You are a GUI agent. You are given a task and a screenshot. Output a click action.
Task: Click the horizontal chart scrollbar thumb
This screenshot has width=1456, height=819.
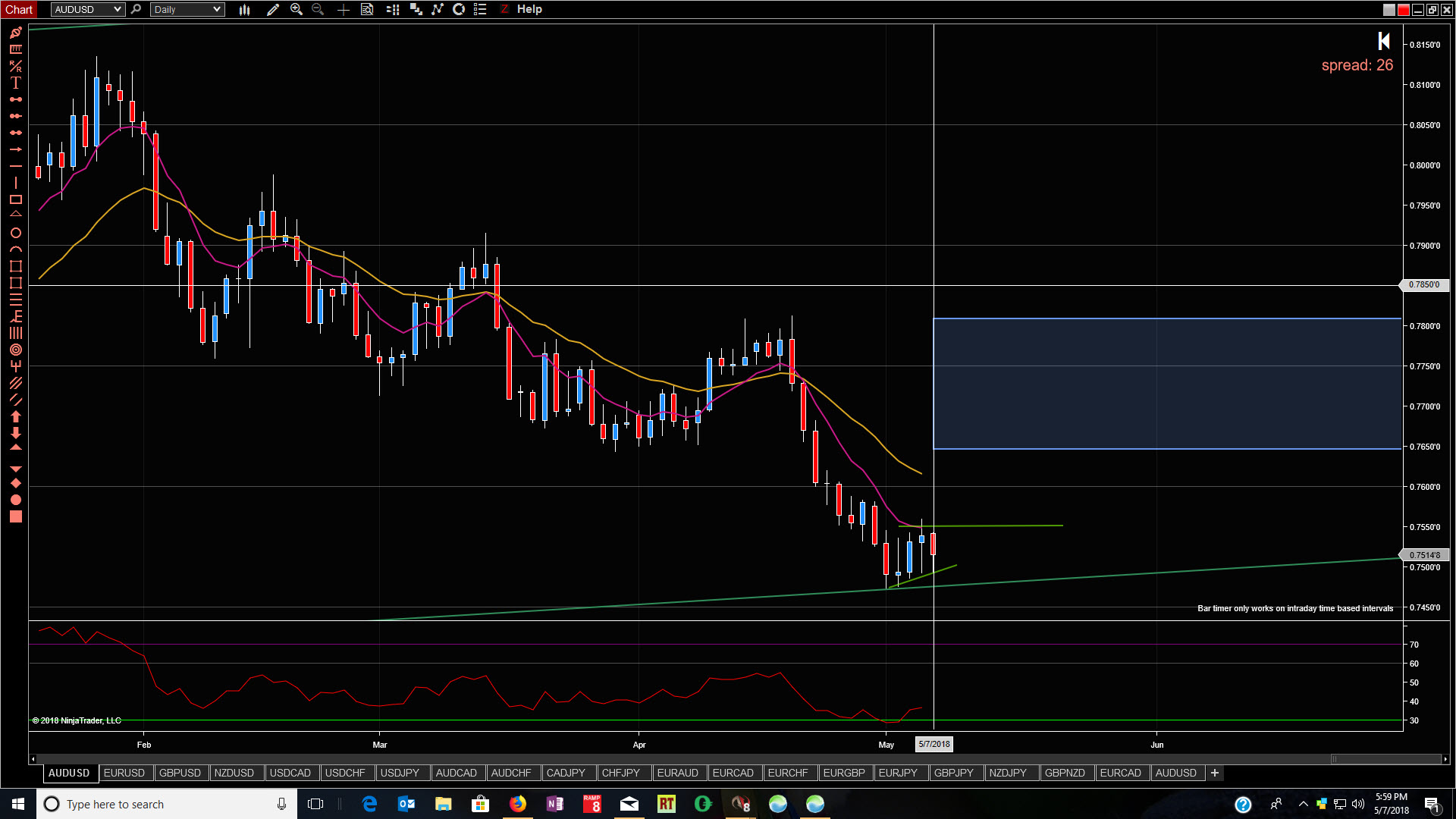[x=1385, y=759]
